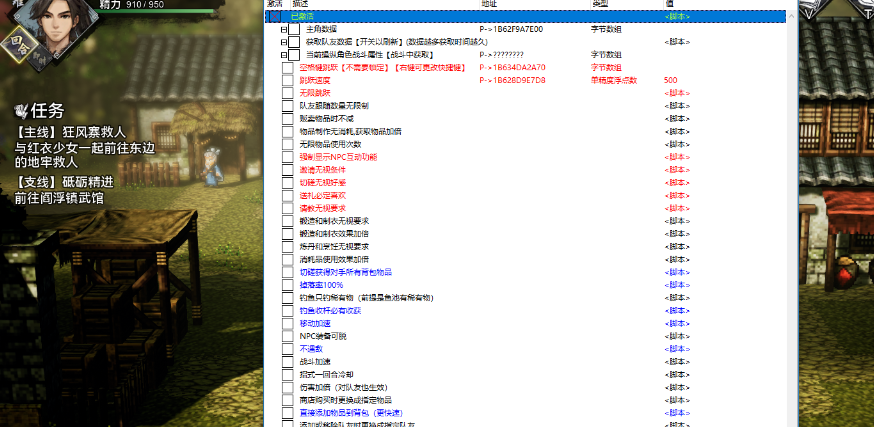Enable the 不遇敌 checkbox
Screen dimensions: 874x427
[288, 350]
